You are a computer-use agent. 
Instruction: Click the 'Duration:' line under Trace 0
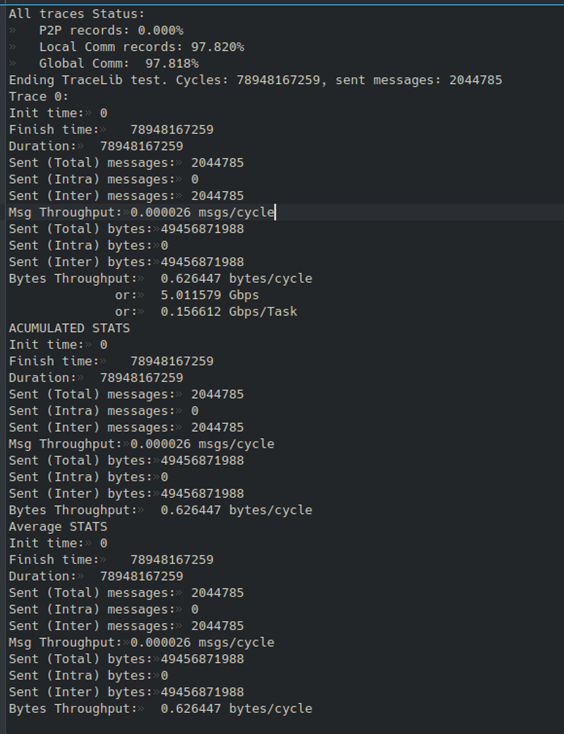[x=96, y=146]
